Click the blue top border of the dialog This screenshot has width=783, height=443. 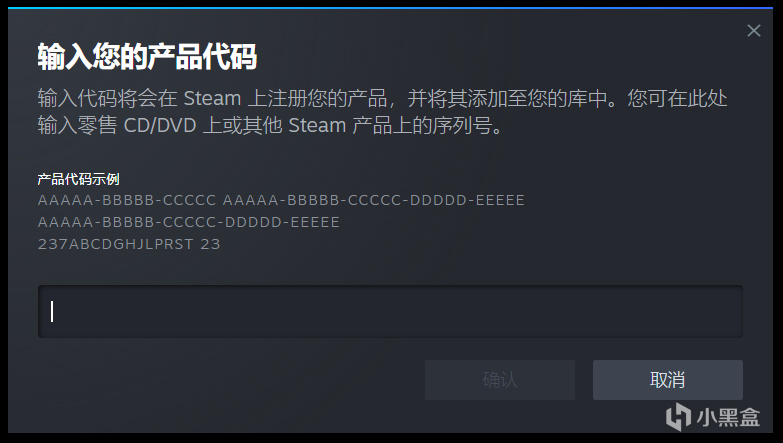click(390, 8)
